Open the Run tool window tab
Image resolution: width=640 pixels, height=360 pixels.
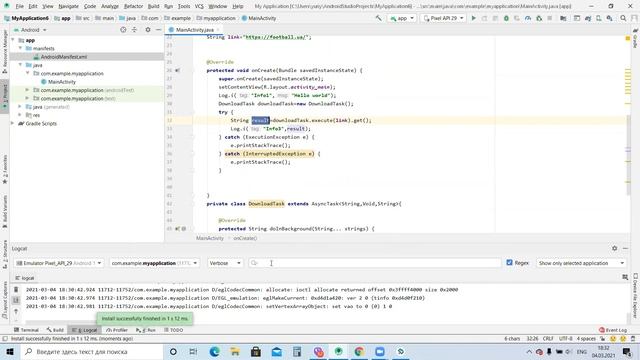click(x=146, y=330)
